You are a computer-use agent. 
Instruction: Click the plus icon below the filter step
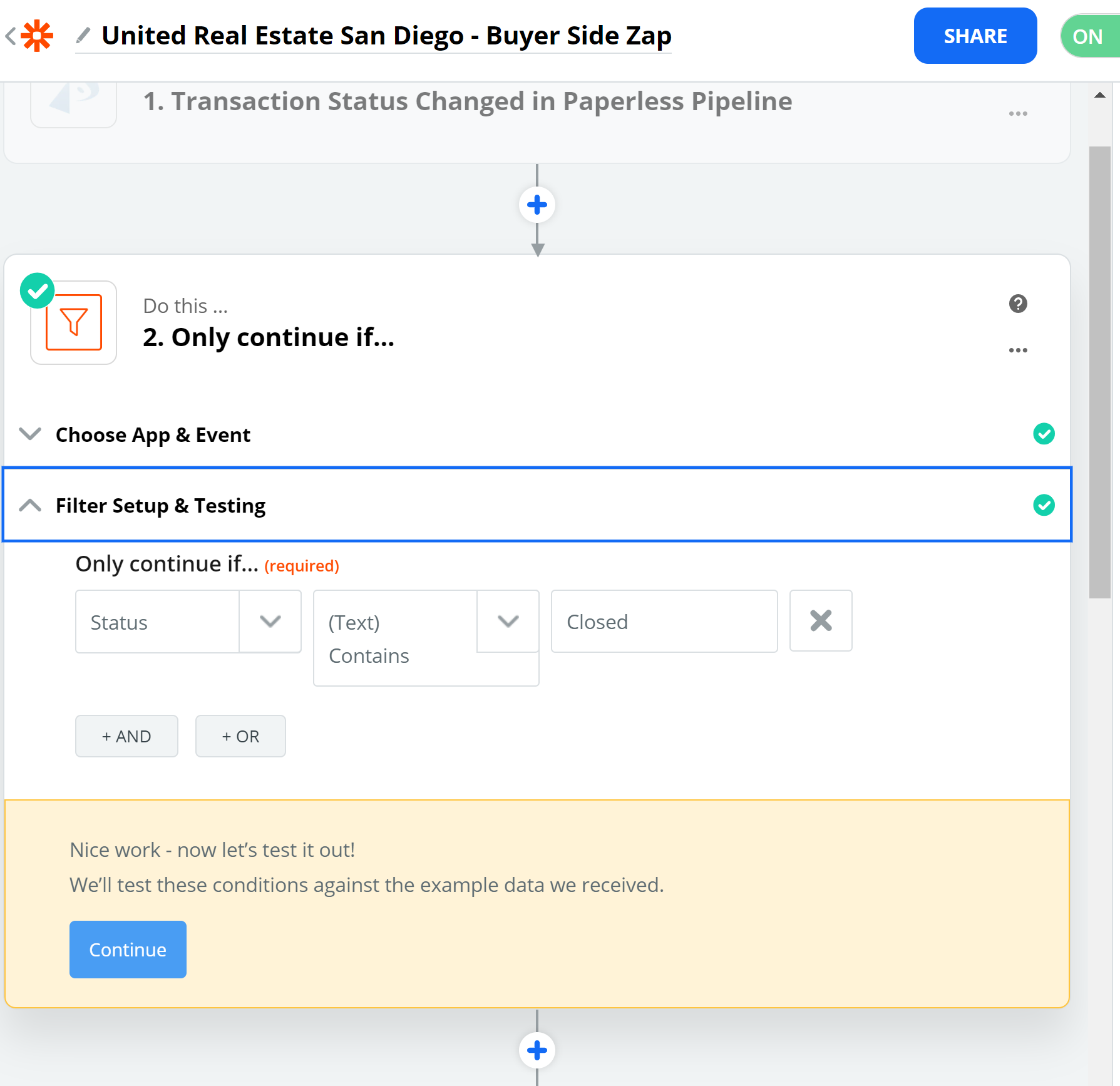pyautogui.click(x=537, y=1050)
